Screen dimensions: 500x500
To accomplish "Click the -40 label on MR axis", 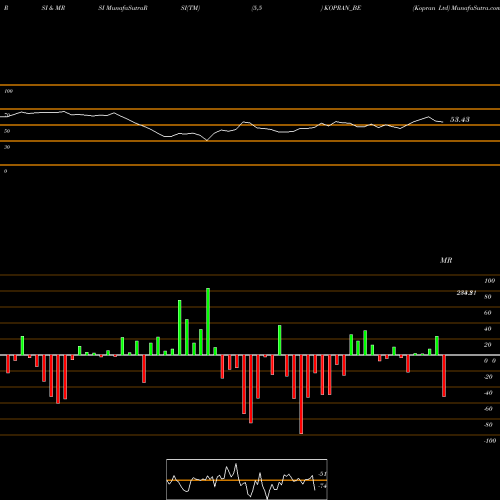I will tap(488, 393).
